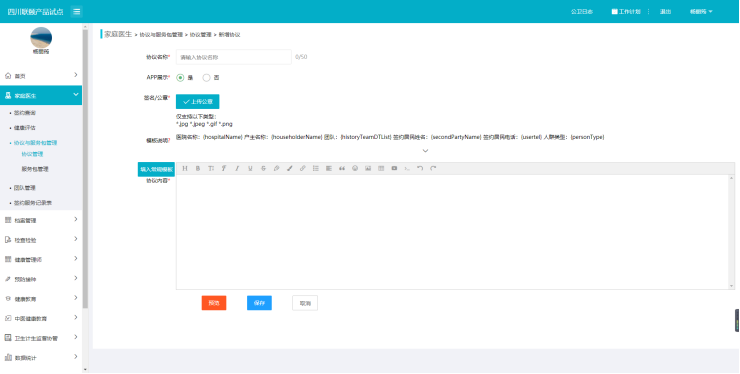Viewport: 740px width, 374px height.
Task: Insert a code block in the editor
Action: pyautogui.click(x=407, y=169)
